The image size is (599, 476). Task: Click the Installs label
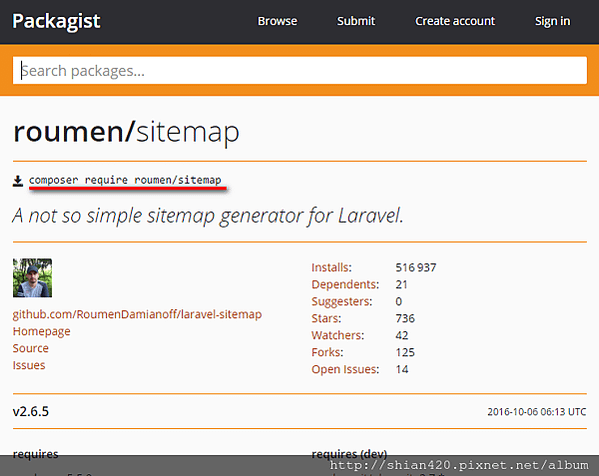(331, 267)
